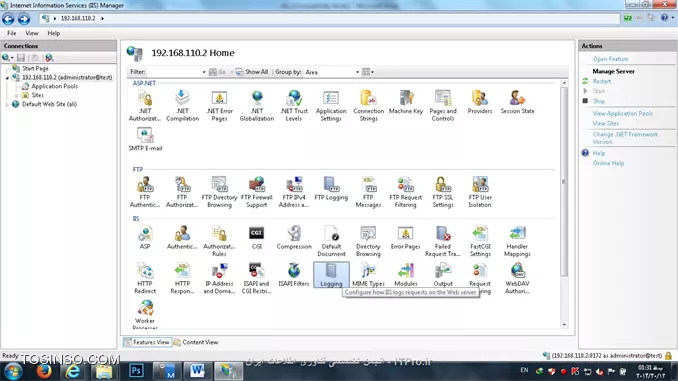Open the Failed Request Tracing feature
Viewport: 678px width, 381px height.
point(443,241)
